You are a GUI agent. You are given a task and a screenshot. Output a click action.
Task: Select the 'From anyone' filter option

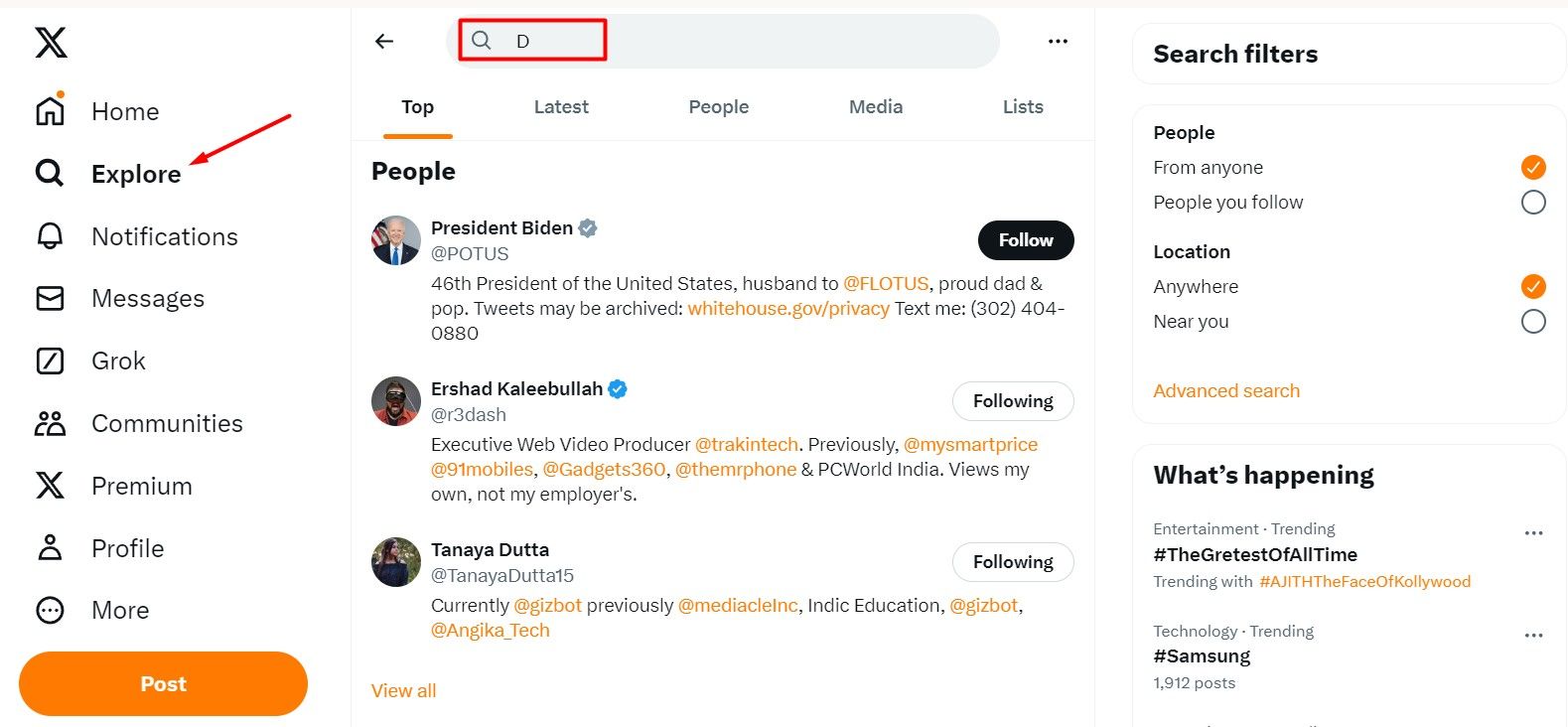coord(1532,168)
